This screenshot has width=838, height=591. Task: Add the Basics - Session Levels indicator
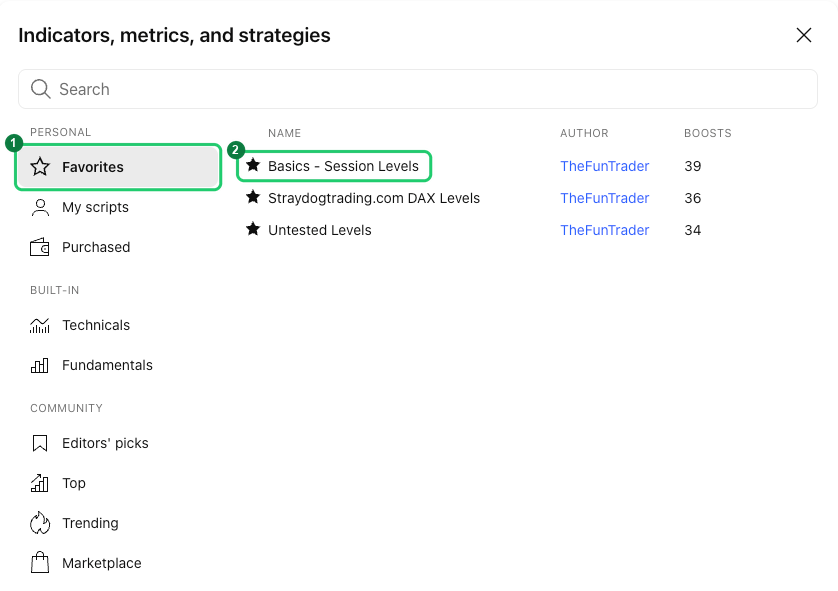(x=343, y=166)
